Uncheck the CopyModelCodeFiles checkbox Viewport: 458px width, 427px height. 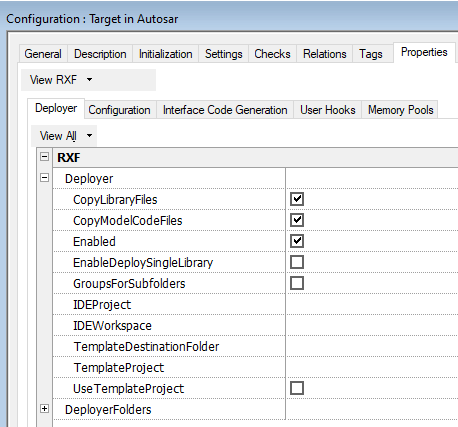297,220
